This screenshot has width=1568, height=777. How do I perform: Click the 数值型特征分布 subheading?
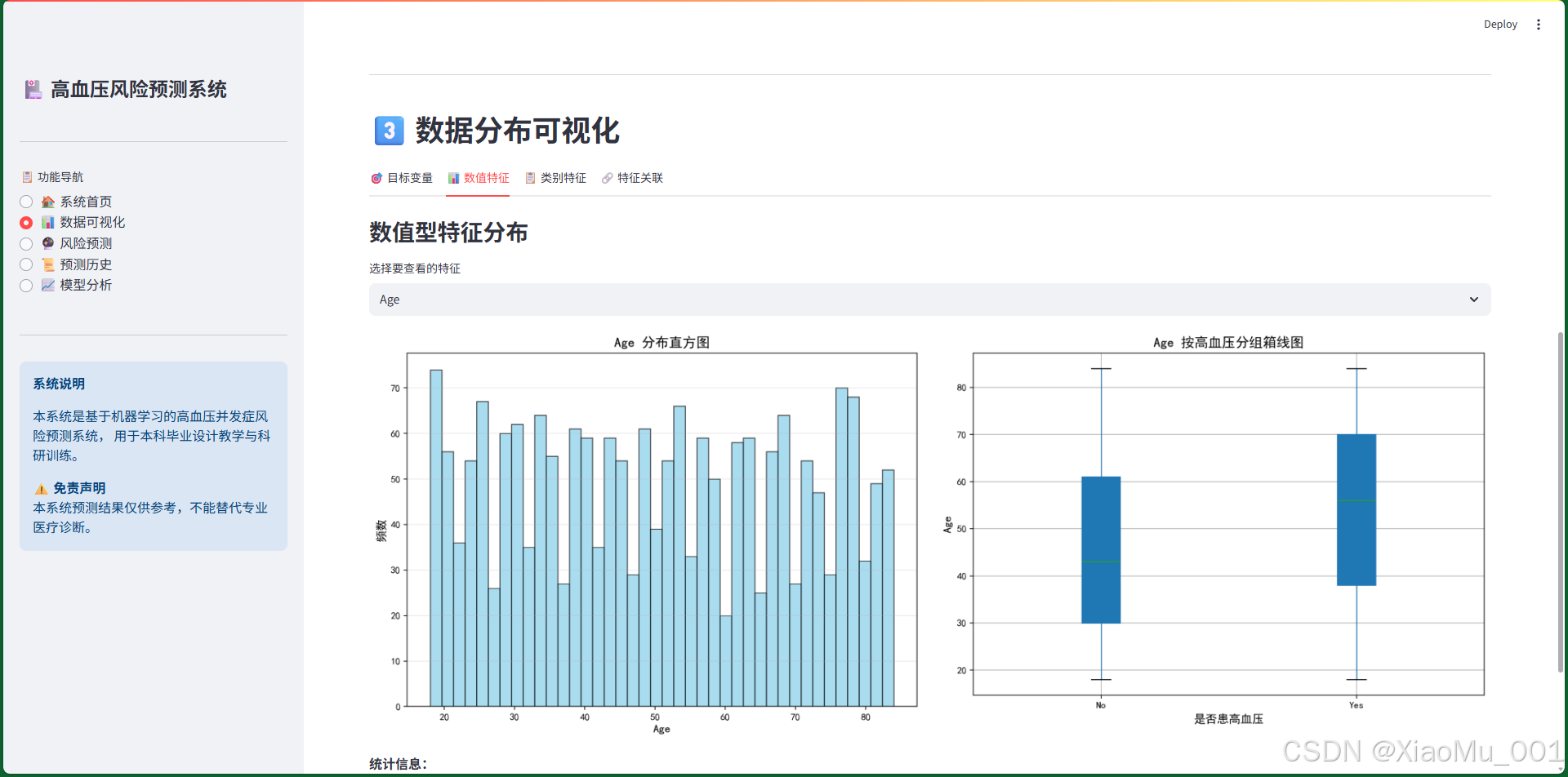pyautogui.click(x=448, y=233)
